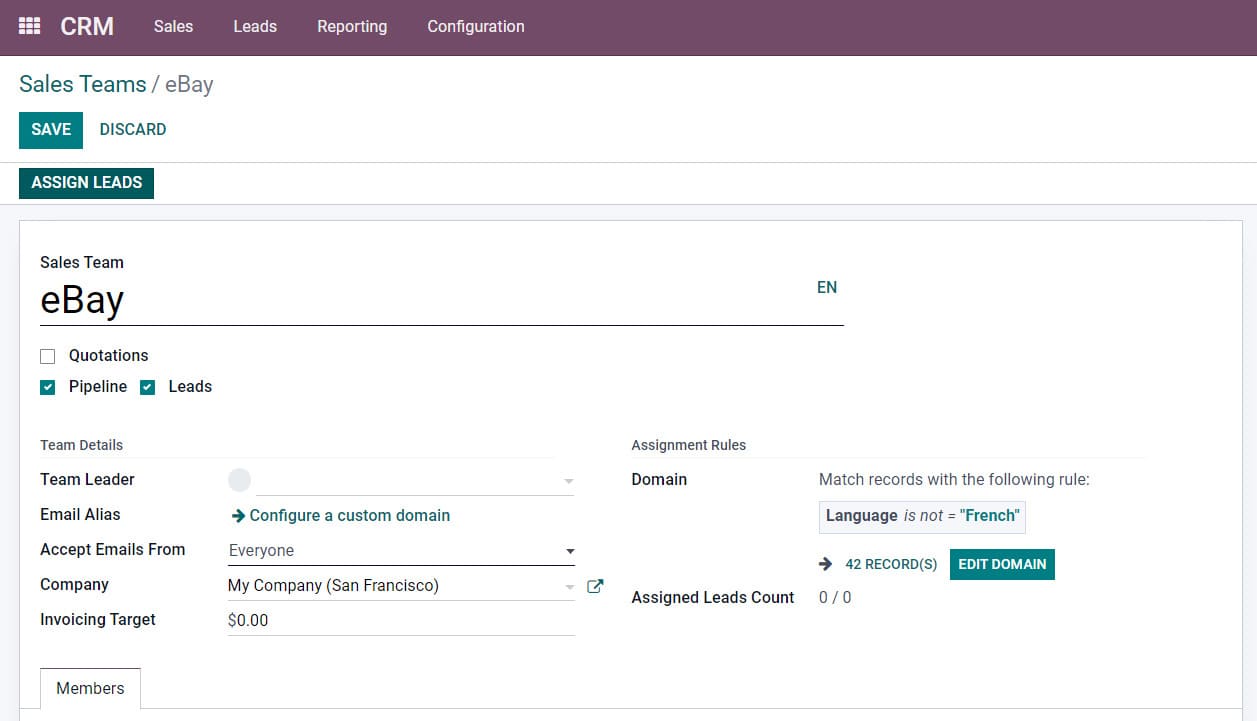Click the arrow icon beside 42 RECORD(S)
The width and height of the screenshot is (1257, 721).
click(x=826, y=564)
